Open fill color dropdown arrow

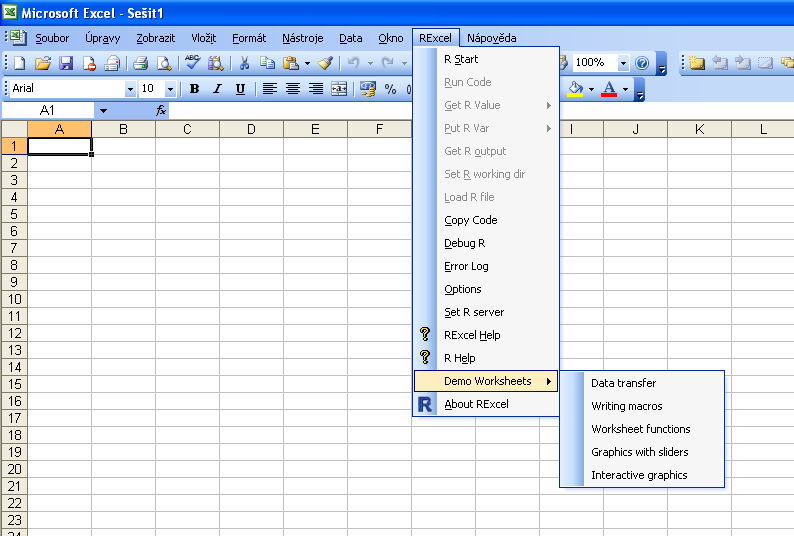pyautogui.click(x=591, y=90)
